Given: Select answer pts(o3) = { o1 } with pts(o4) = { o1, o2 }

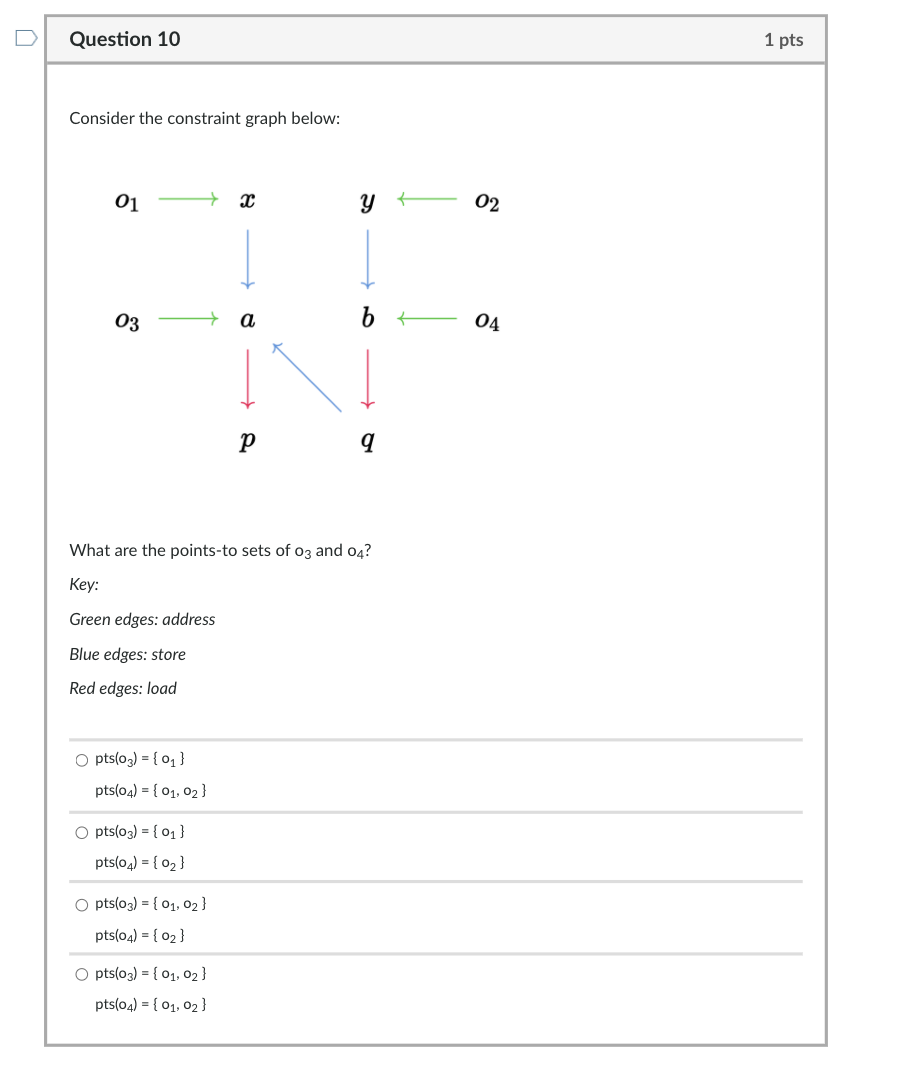Looking at the screenshot, I should (x=81, y=760).
